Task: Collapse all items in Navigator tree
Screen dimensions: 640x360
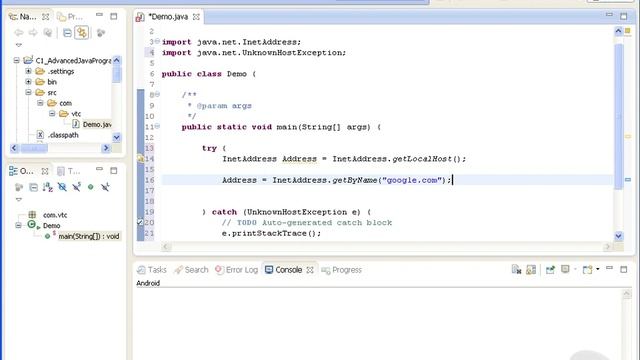Action: 67,32
